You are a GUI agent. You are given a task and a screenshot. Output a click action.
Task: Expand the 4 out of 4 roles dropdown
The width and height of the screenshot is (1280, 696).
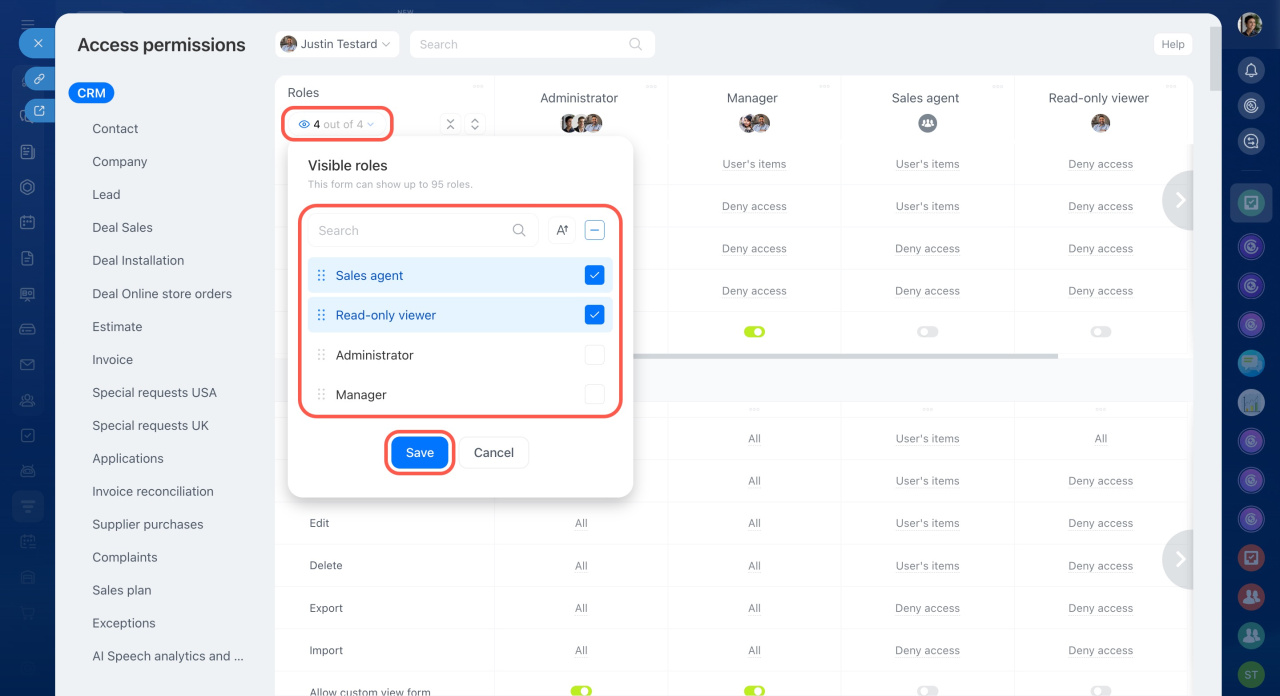click(x=337, y=124)
